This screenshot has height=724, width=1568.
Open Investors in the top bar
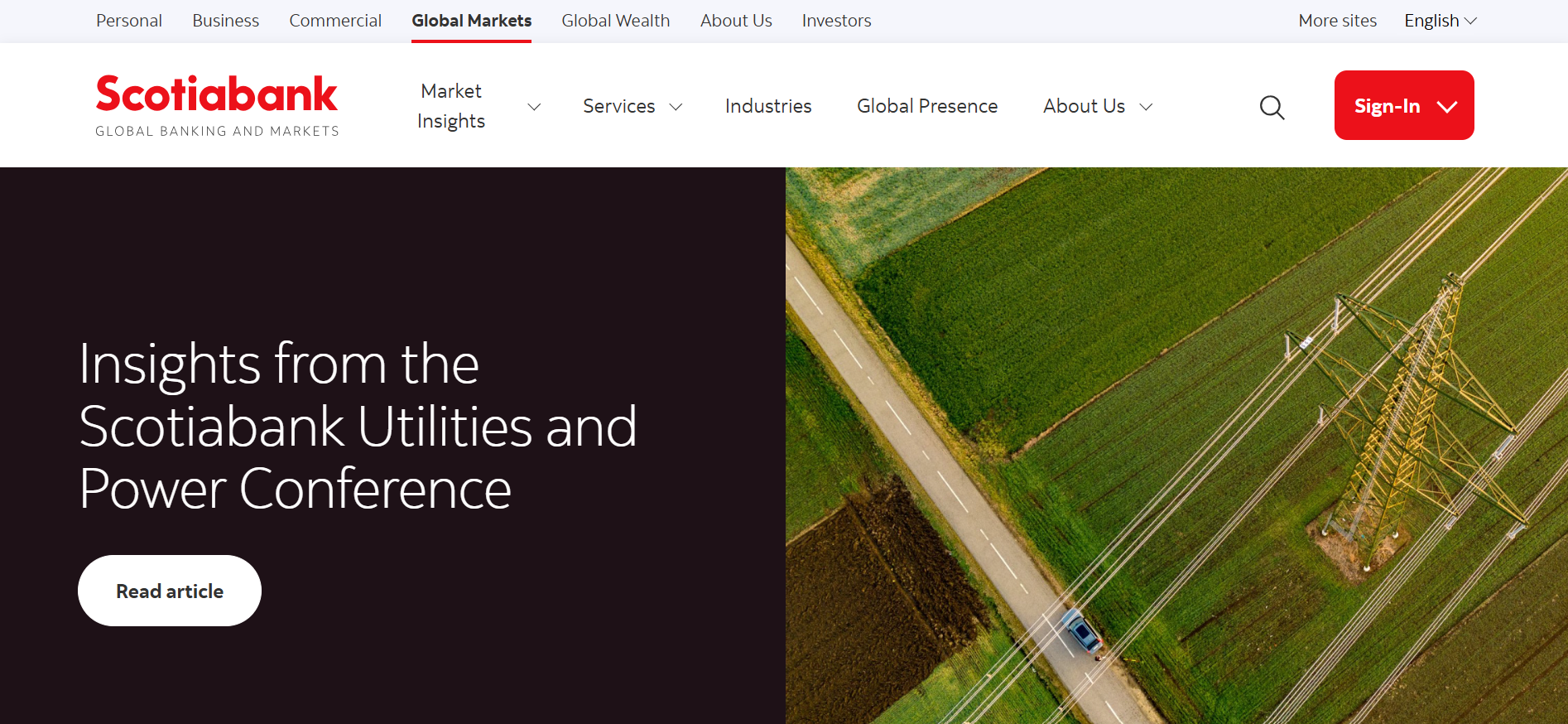click(837, 21)
